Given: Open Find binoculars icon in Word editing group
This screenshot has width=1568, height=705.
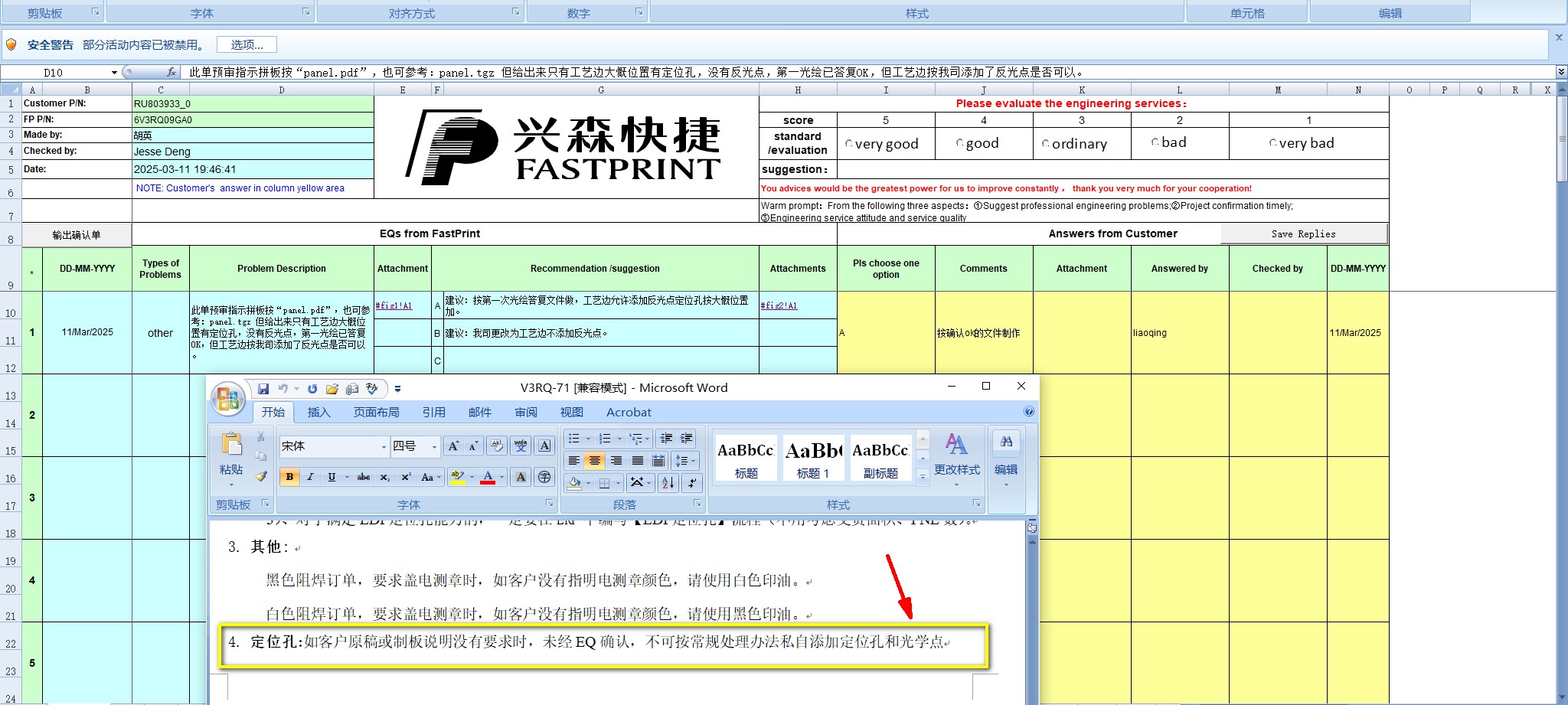Looking at the screenshot, I should (1007, 442).
